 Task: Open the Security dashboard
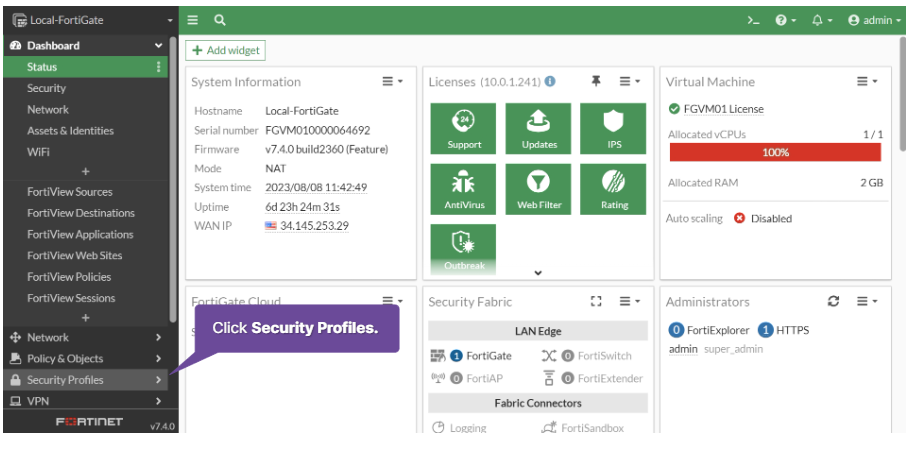pos(46,88)
